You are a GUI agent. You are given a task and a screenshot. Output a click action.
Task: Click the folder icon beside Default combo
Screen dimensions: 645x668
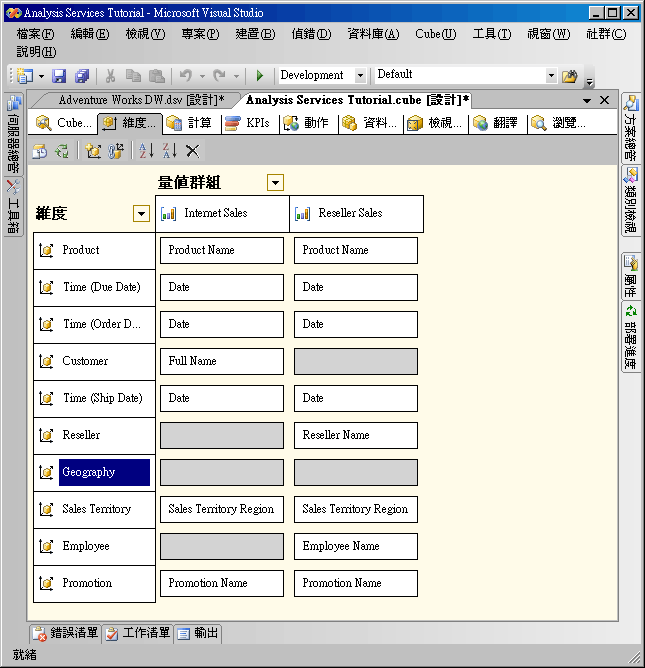click(570, 76)
